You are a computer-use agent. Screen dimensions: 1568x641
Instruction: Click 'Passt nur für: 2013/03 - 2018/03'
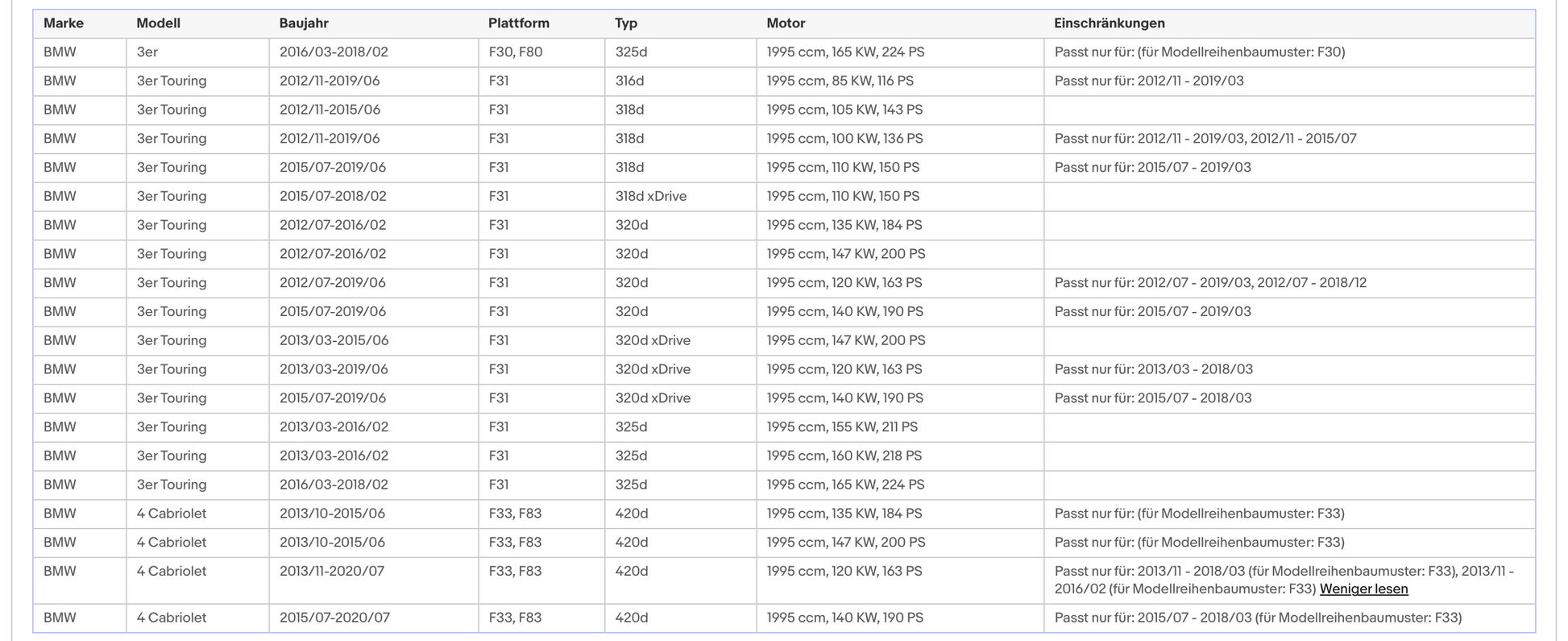click(x=1153, y=369)
